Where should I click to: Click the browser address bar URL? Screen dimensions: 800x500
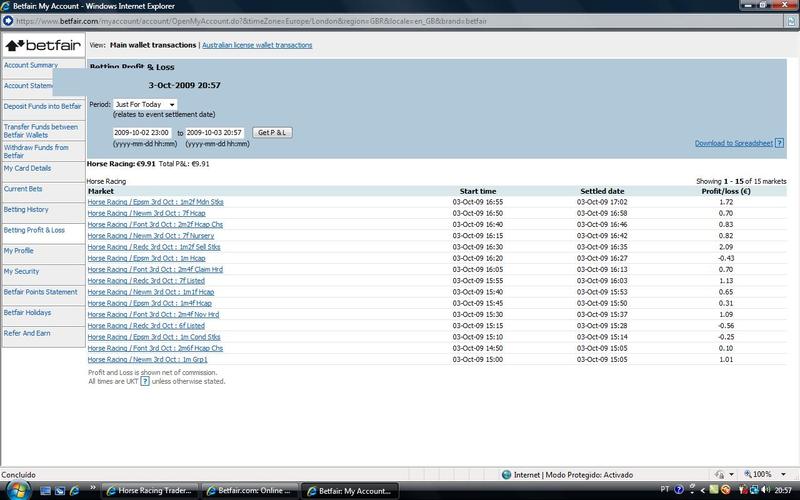(x=251, y=21)
